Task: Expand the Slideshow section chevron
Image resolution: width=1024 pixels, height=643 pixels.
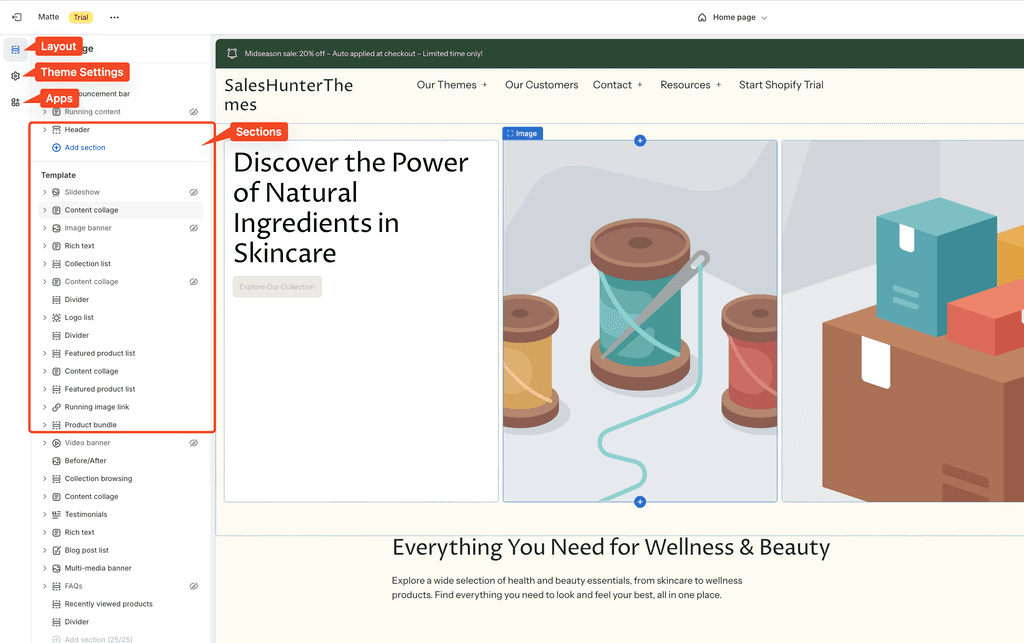Action: click(x=44, y=193)
